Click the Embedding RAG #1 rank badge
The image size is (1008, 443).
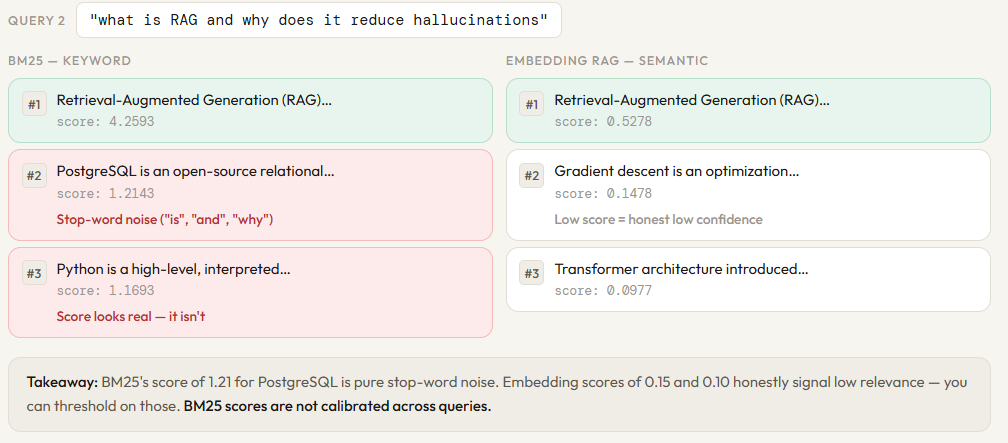532,105
